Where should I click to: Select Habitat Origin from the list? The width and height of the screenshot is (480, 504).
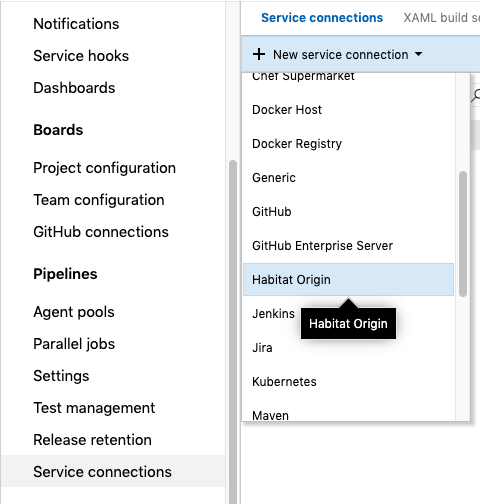tap(348, 280)
